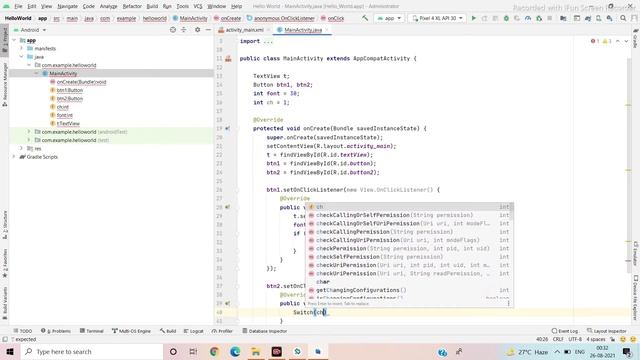
Task: Hide the Project panel with minus icon
Action: pos(208,30)
